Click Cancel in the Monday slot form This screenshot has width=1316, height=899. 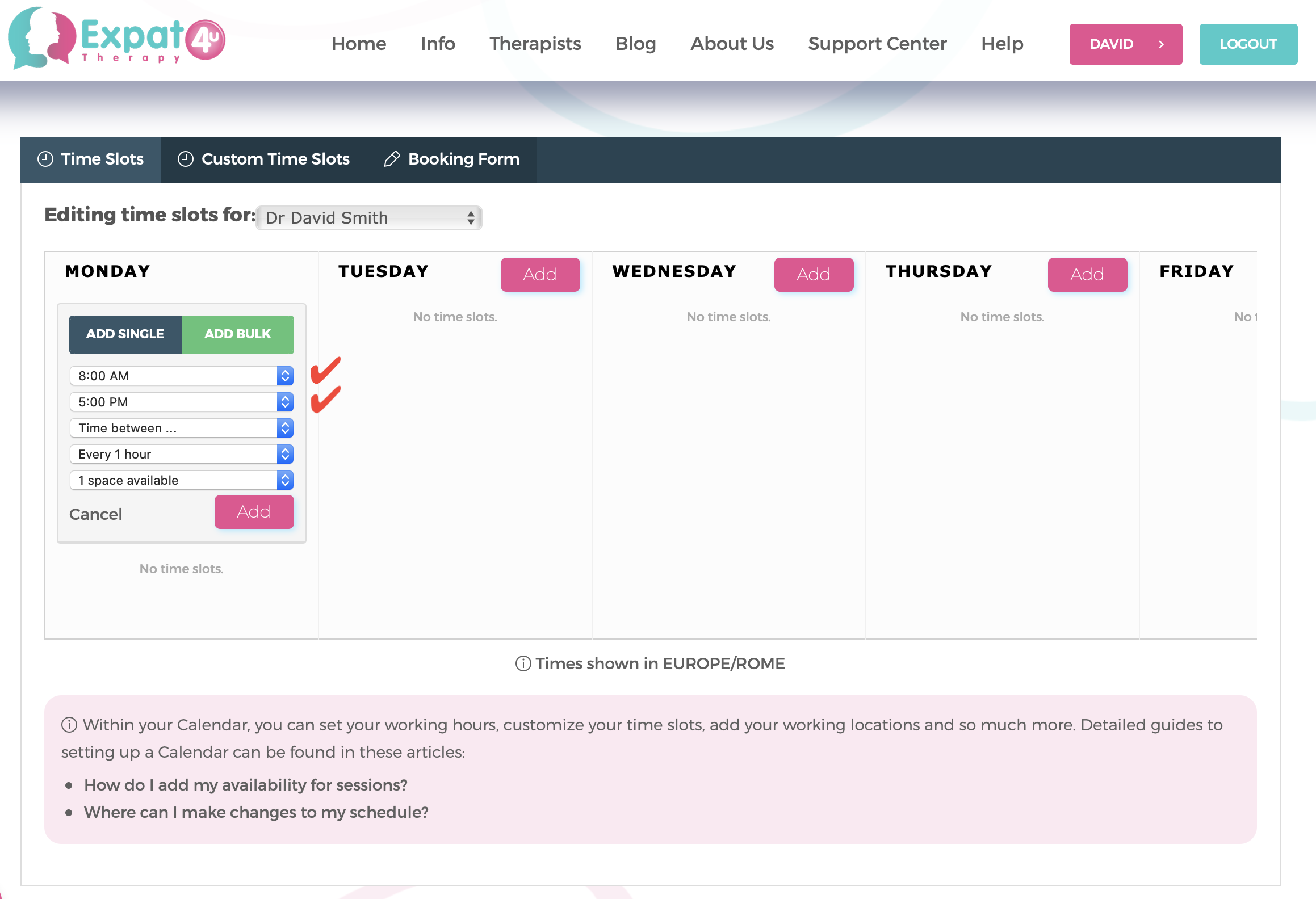(95, 514)
